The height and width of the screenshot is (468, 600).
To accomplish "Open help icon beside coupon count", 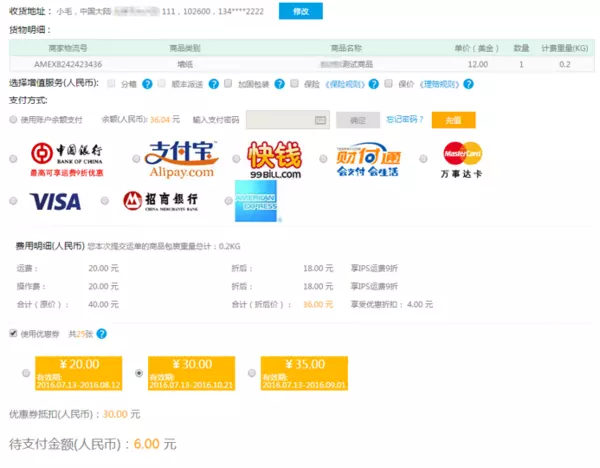I will (101, 334).
